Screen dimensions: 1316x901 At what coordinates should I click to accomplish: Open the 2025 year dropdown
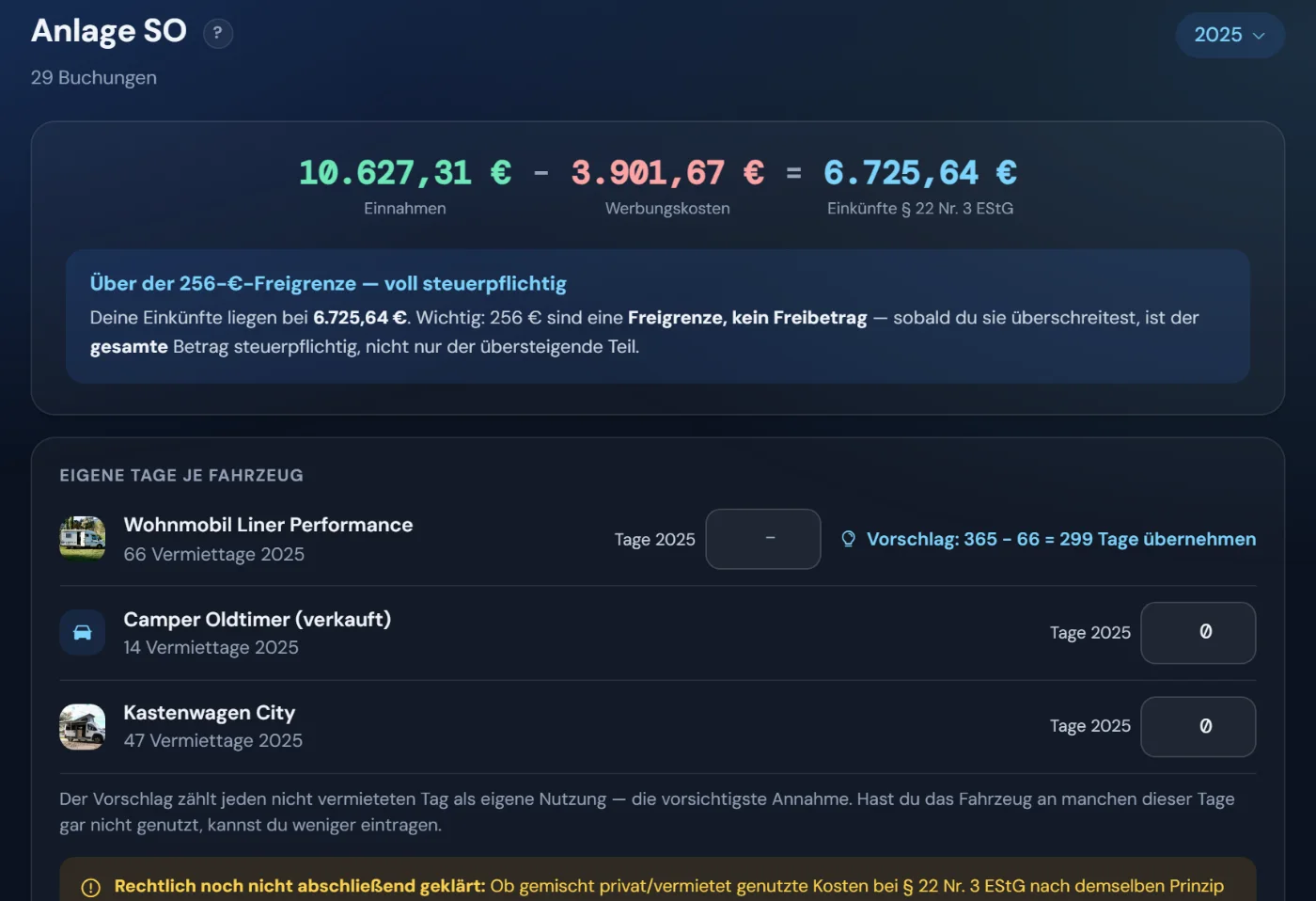pos(1230,35)
